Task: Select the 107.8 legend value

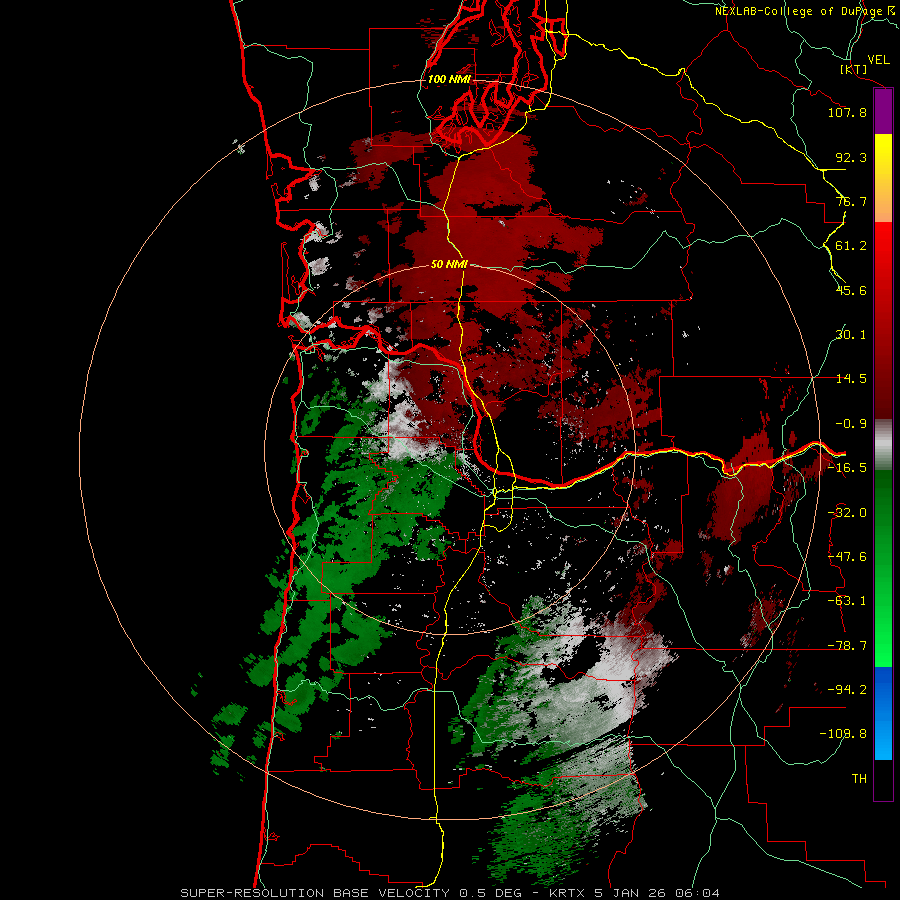Action: click(x=847, y=112)
